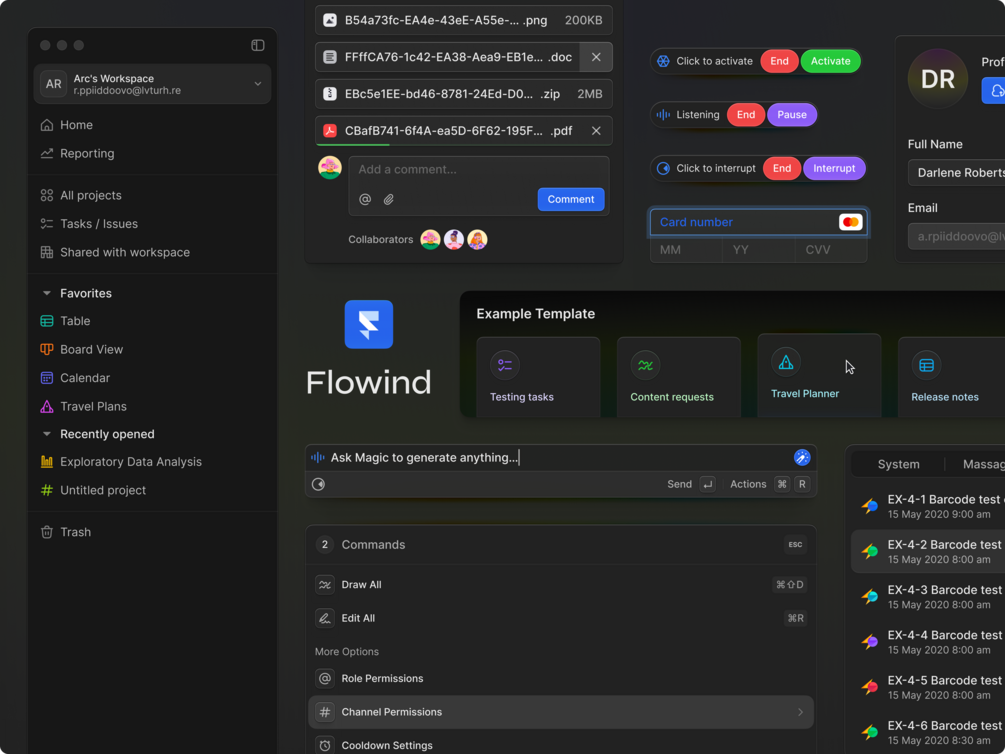Click the Full Name input field
Viewport: 1005px width, 754px height.
click(x=956, y=172)
